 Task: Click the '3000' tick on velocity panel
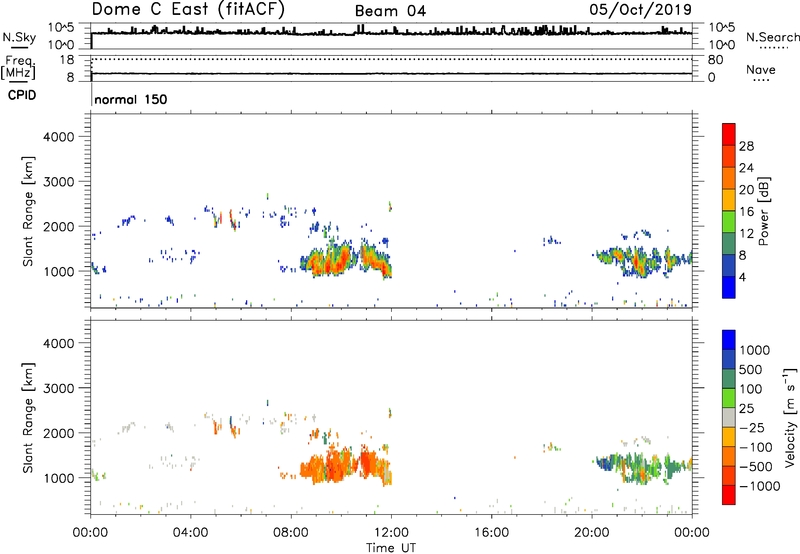point(59,388)
